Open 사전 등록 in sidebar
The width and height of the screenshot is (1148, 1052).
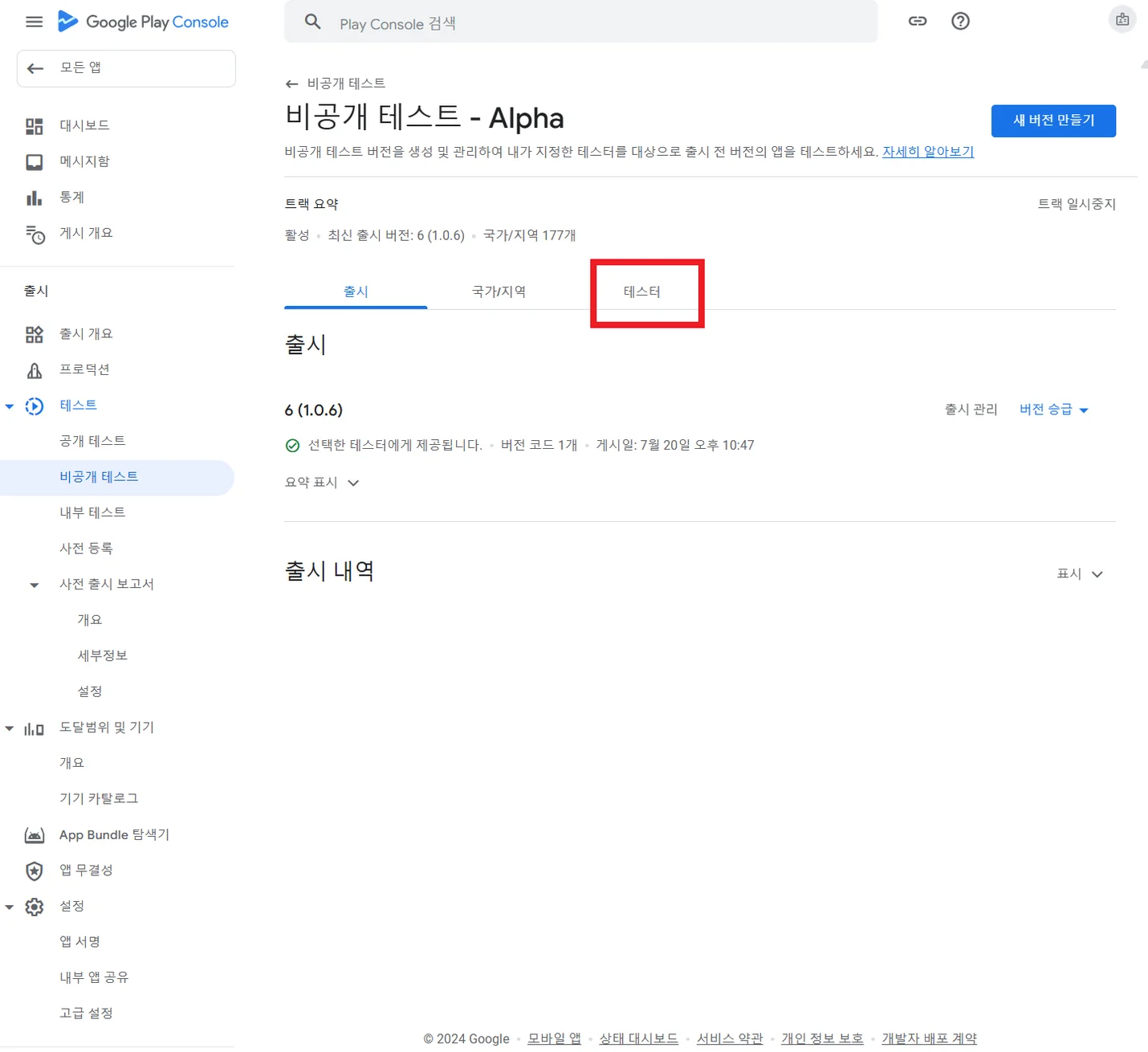click(86, 548)
